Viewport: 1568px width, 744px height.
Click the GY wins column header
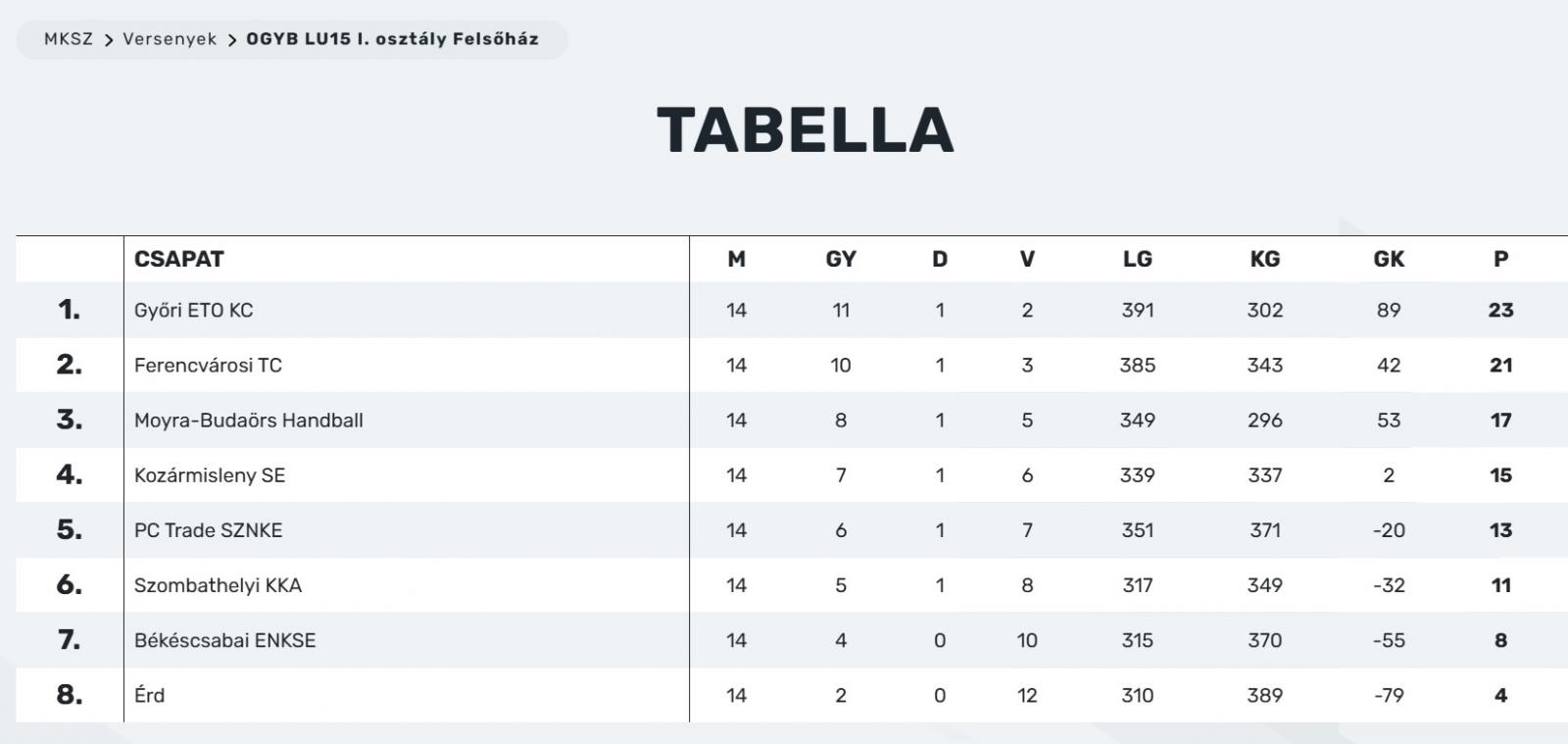841,259
